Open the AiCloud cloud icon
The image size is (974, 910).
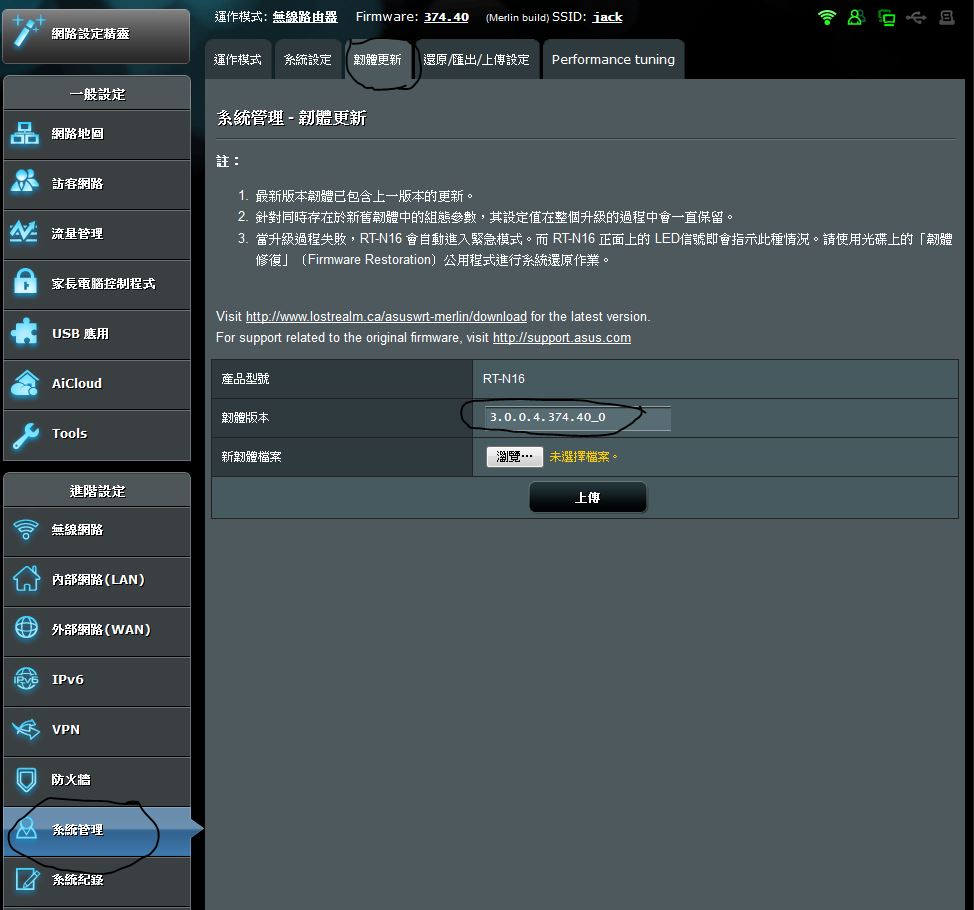[x=25, y=384]
